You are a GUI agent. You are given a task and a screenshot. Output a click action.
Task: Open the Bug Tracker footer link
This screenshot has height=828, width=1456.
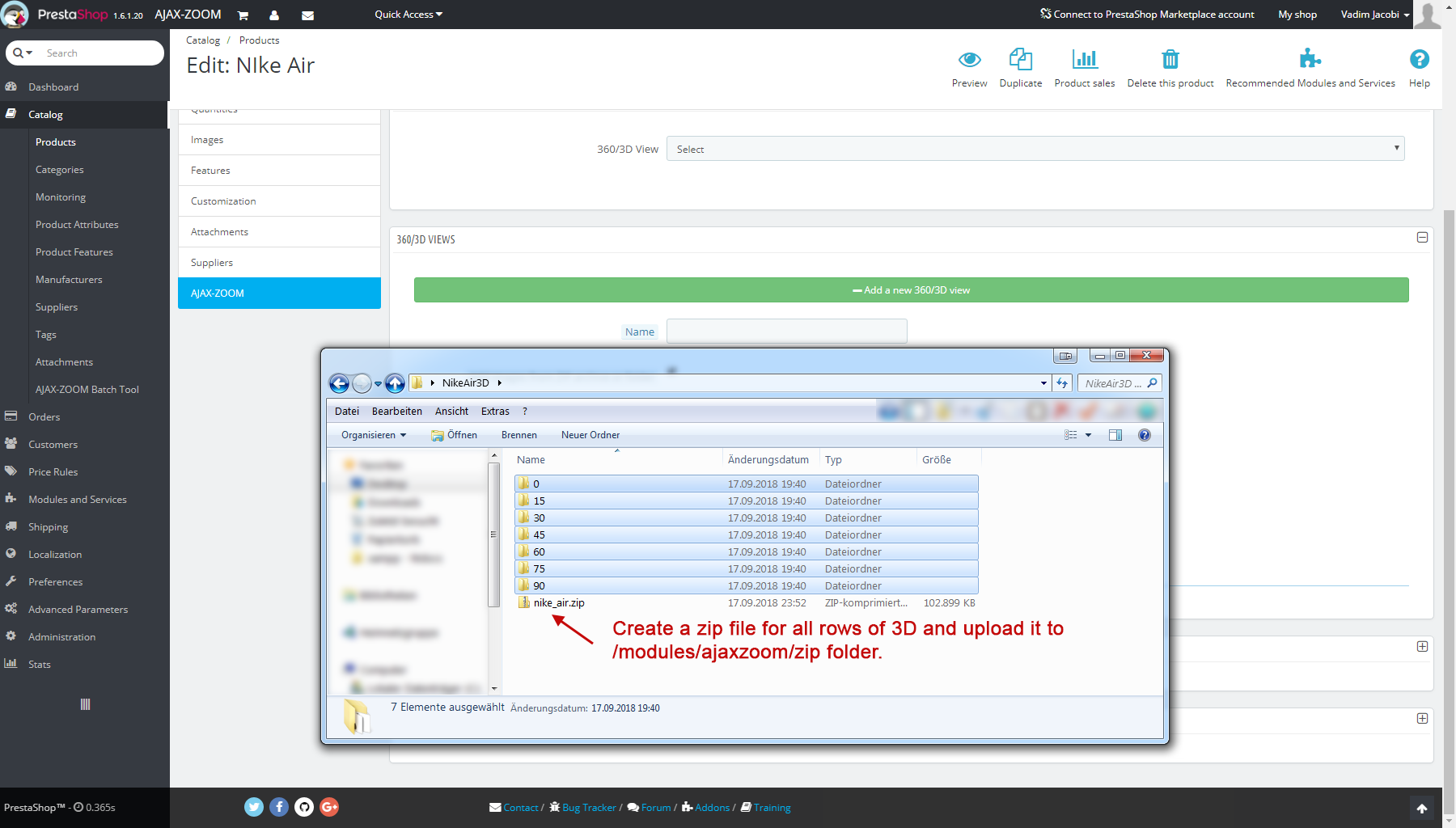click(582, 808)
